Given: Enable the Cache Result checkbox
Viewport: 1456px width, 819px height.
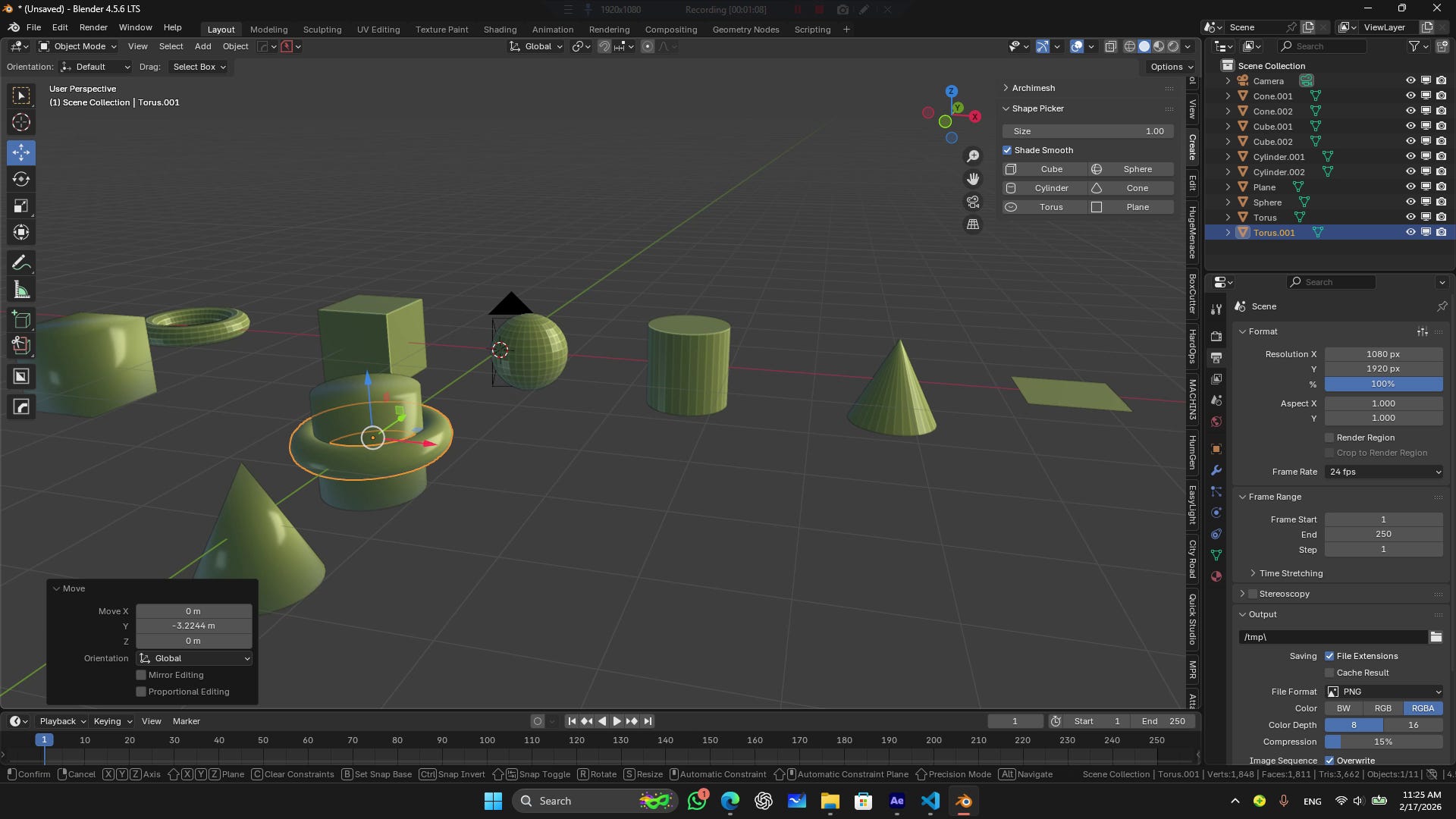Looking at the screenshot, I should [1329, 673].
